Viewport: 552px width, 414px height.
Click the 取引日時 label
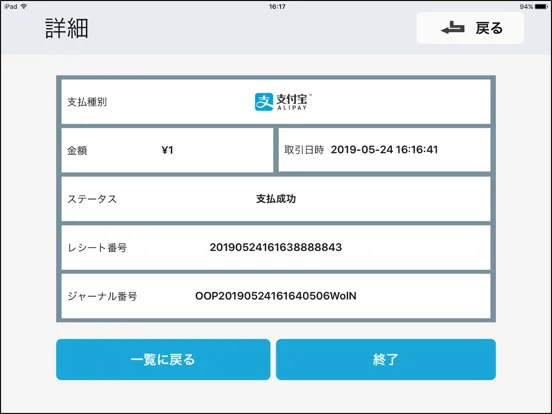[304, 150]
